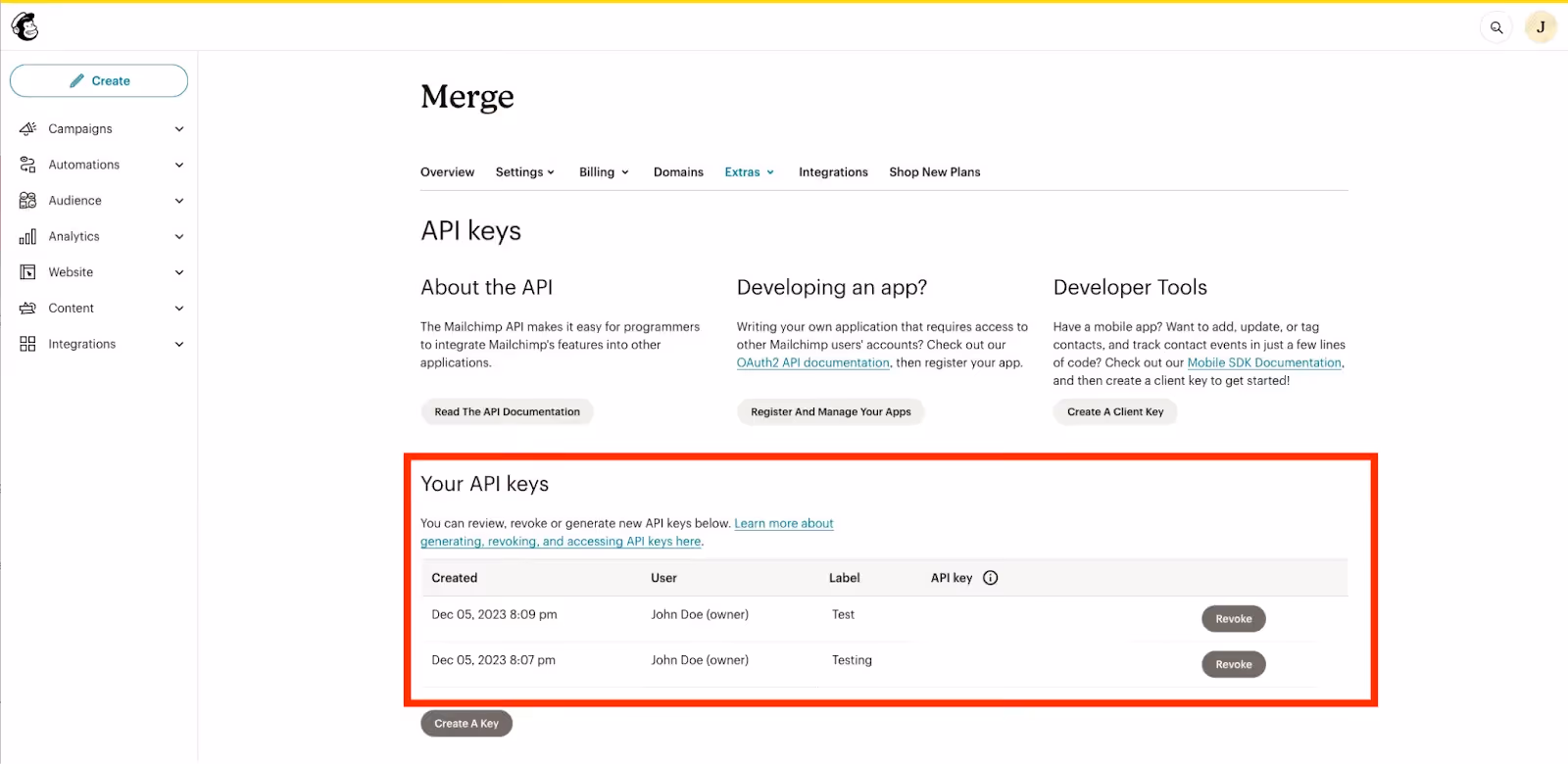The width and height of the screenshot is (1568, 764).
Task: Select Audience in the sidebar
Action: click(x=74, y=201)
